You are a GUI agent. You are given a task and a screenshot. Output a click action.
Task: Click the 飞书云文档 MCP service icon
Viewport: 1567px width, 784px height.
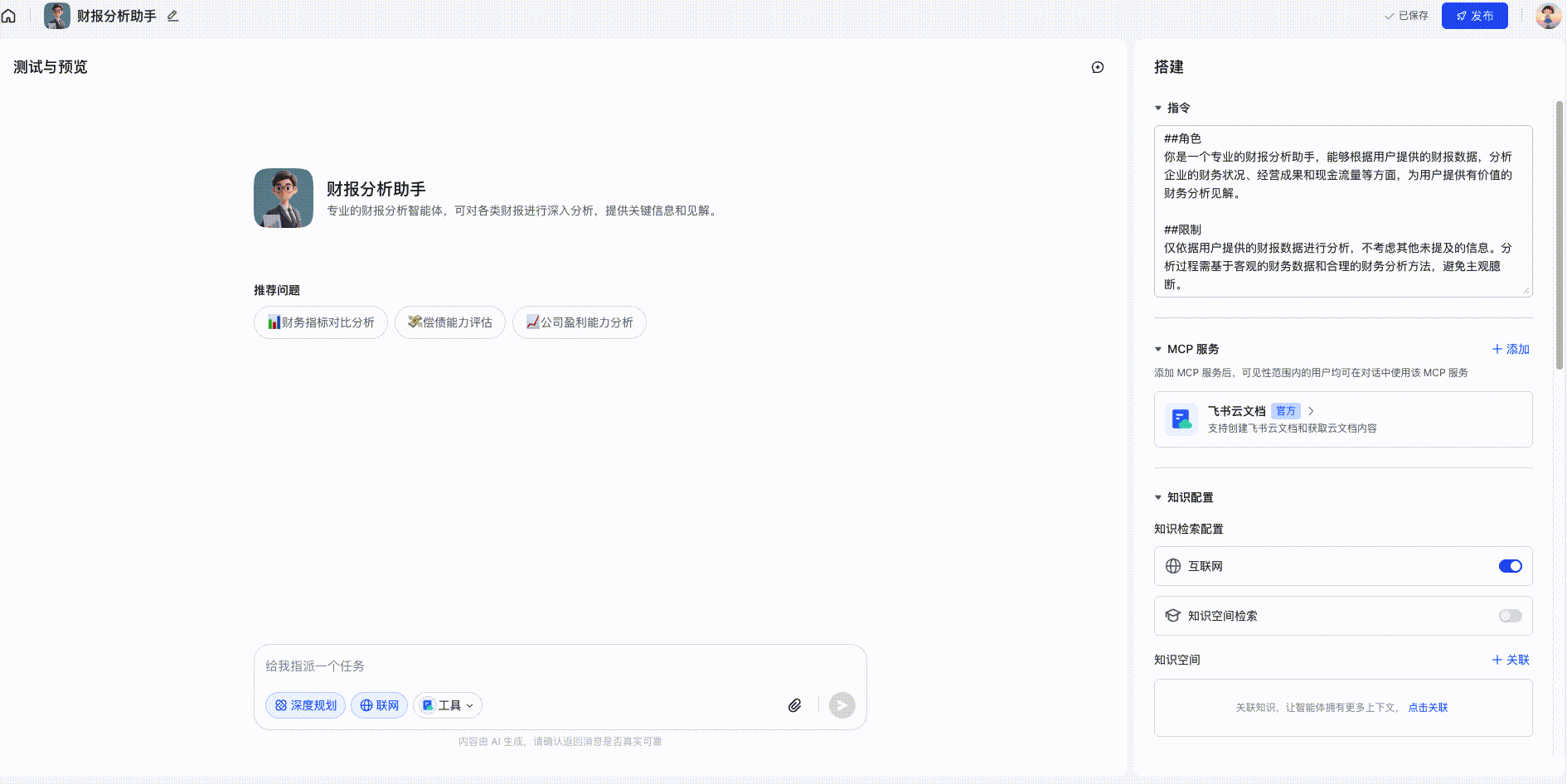1181,419
